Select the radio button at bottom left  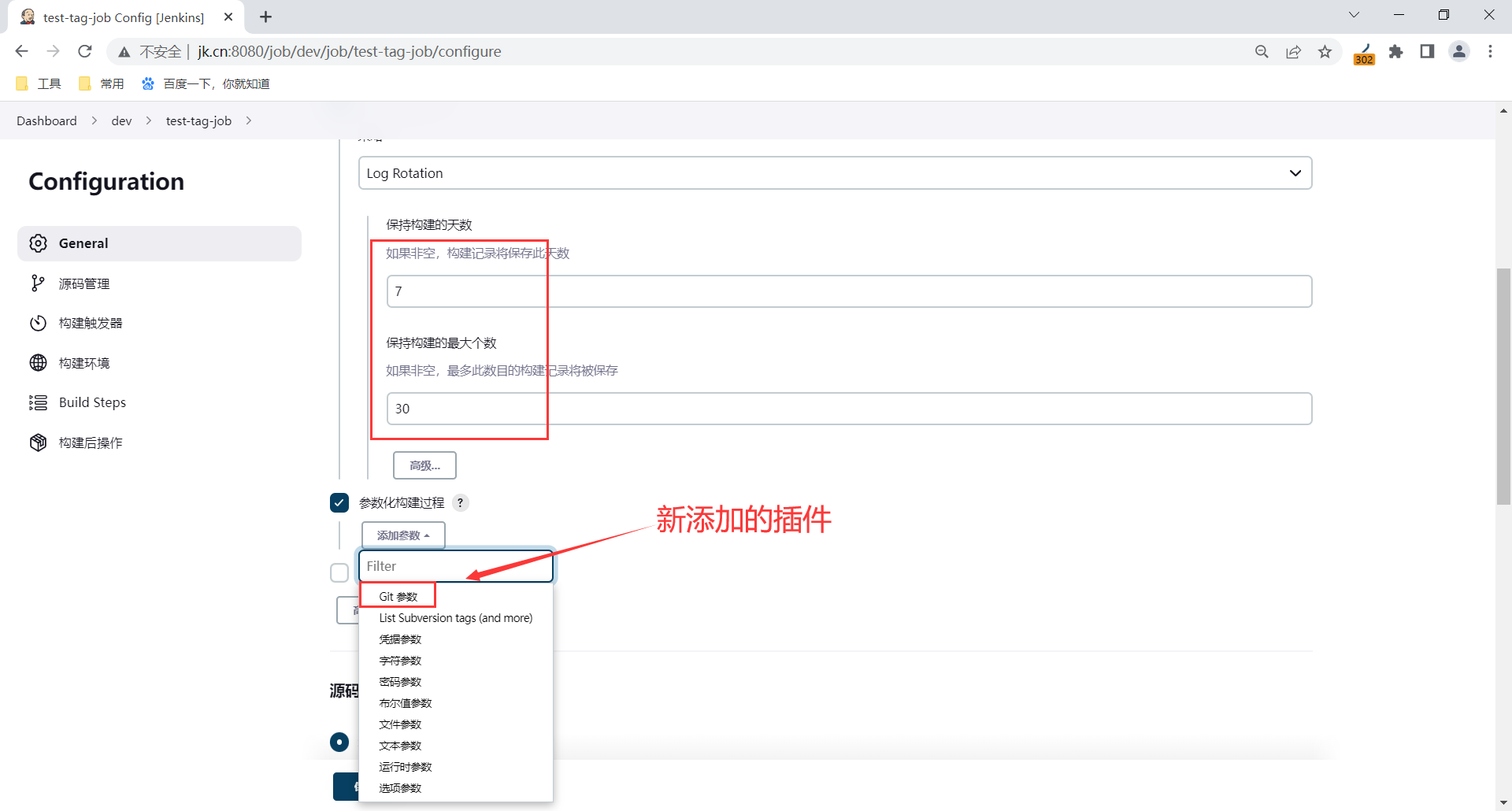click(339, 742)
